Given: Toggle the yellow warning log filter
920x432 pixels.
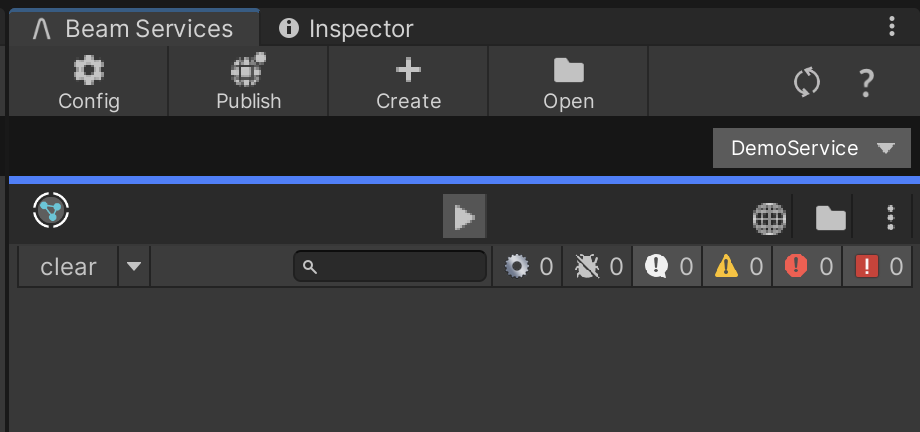Looking at the screenshot, I should 738,267.
